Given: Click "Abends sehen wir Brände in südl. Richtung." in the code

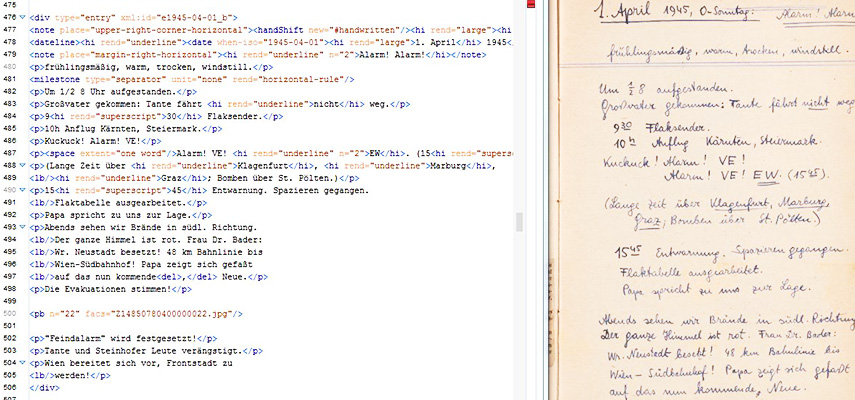Looking at the screenshot, I should [x=152, y=227].
